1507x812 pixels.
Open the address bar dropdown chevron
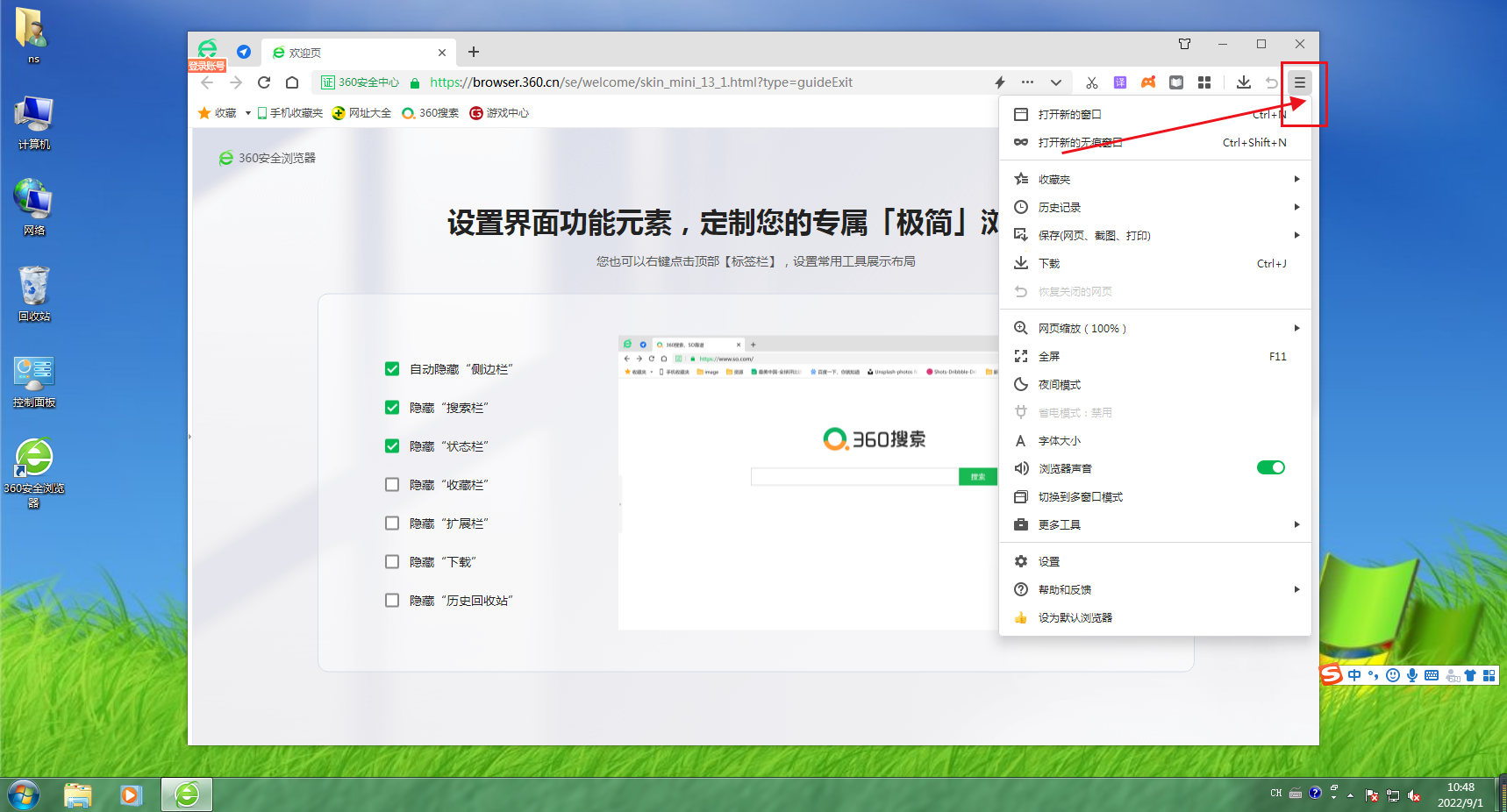1056,82
